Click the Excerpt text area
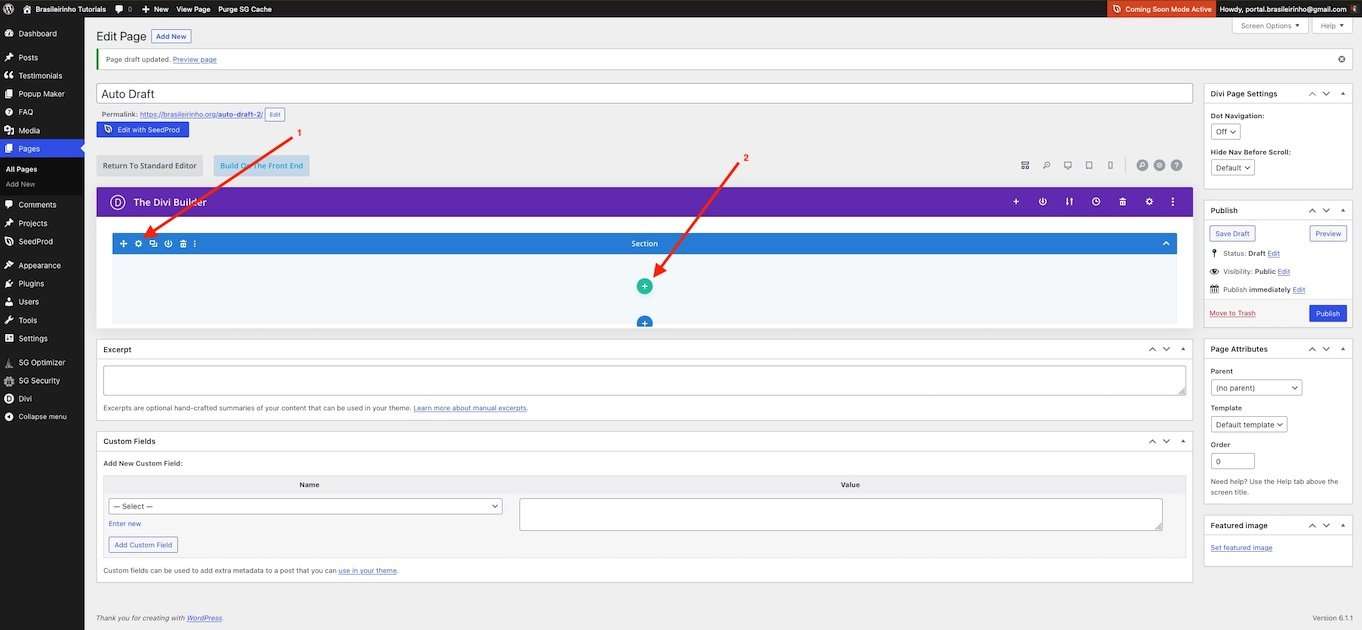This screenshot has height=630, width=1362. tap(644, 380)
